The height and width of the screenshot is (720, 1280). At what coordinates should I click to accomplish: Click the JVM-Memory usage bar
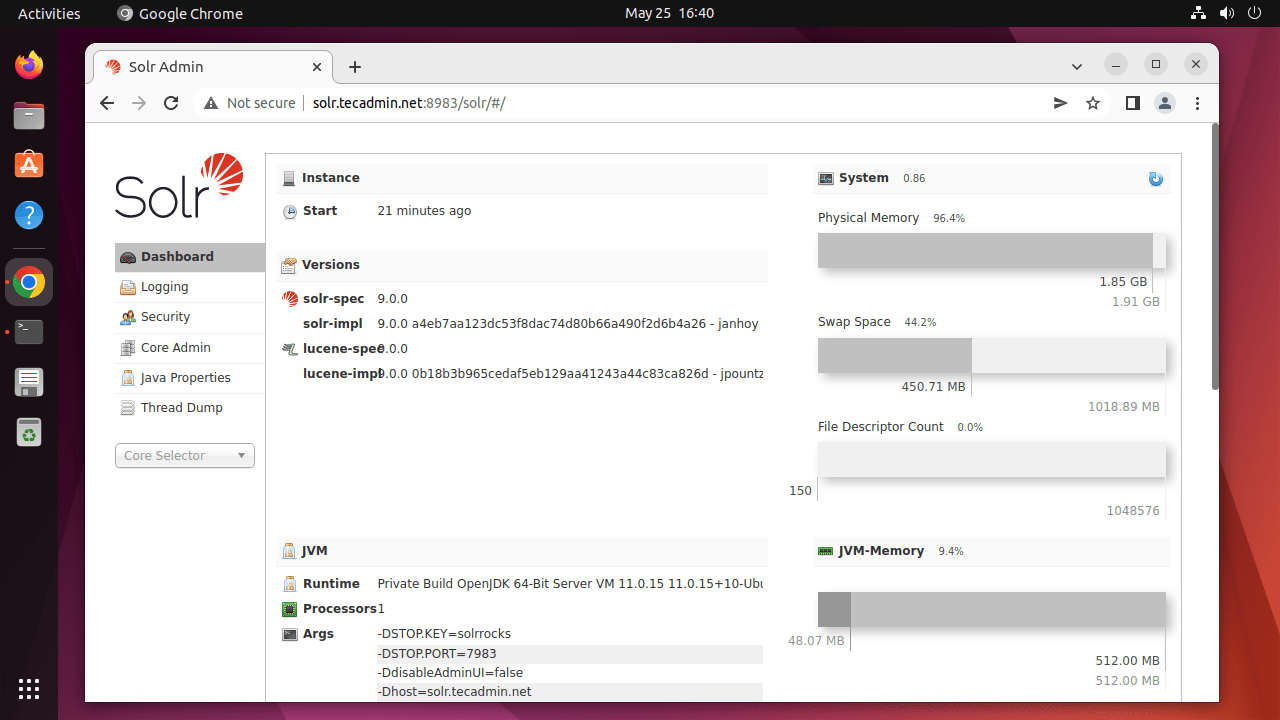coord(992,610)
